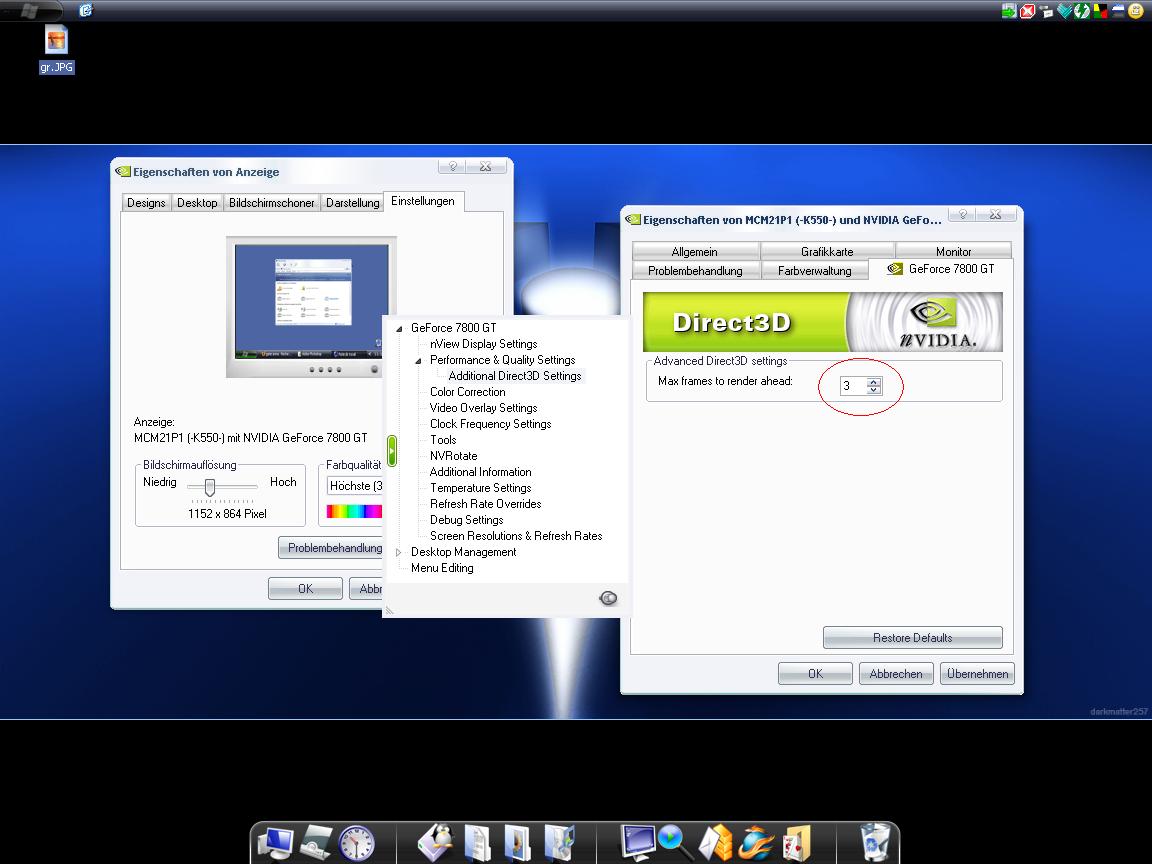Expand the Desktop Management tree node

pyautogui.click(x=399, y=552)
